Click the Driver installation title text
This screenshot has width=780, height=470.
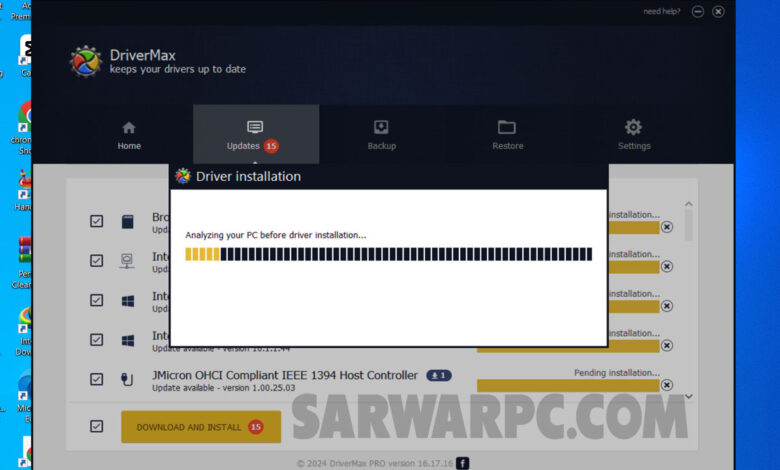pyautogui.click(x=248, y=177)
